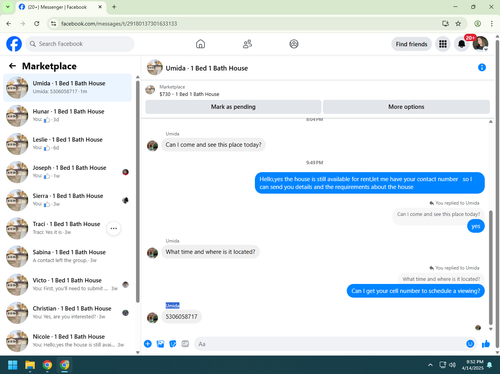
Task: Click the 'Can I get your cell number' message
Action: pos(416,291)
